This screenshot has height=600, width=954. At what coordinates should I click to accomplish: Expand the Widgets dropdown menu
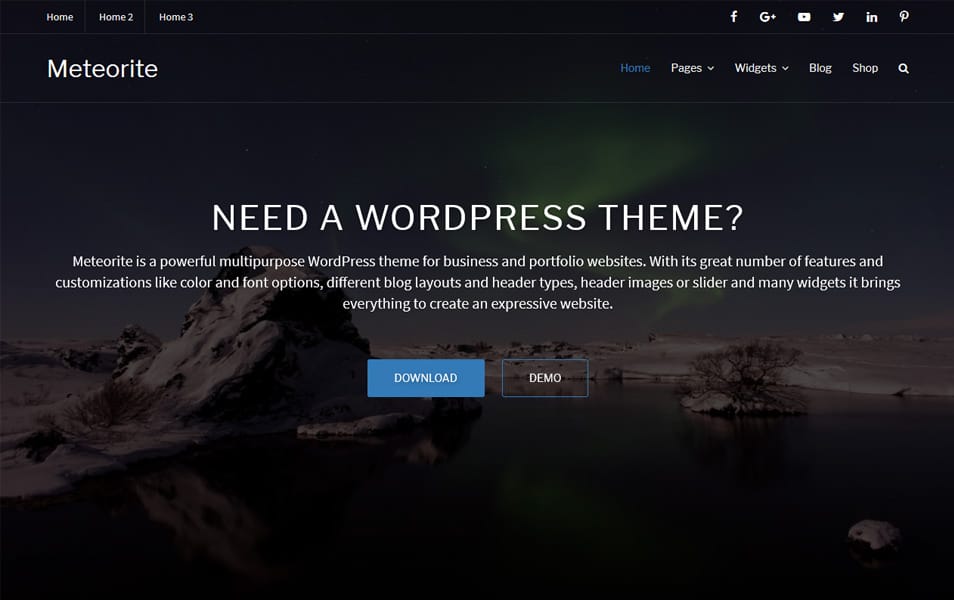(x=755, y=68)
